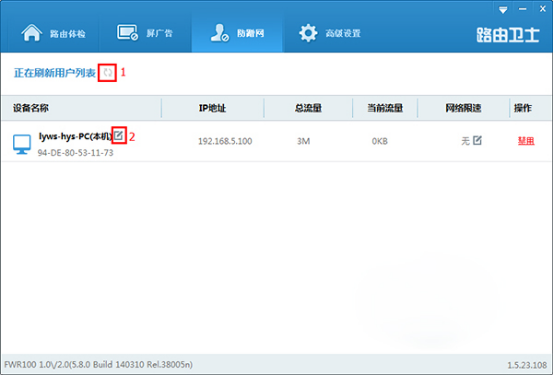554x376 pixels.
Task: Edit the lyws-hys-PC device name icon
Action: [x=119, y=135]
